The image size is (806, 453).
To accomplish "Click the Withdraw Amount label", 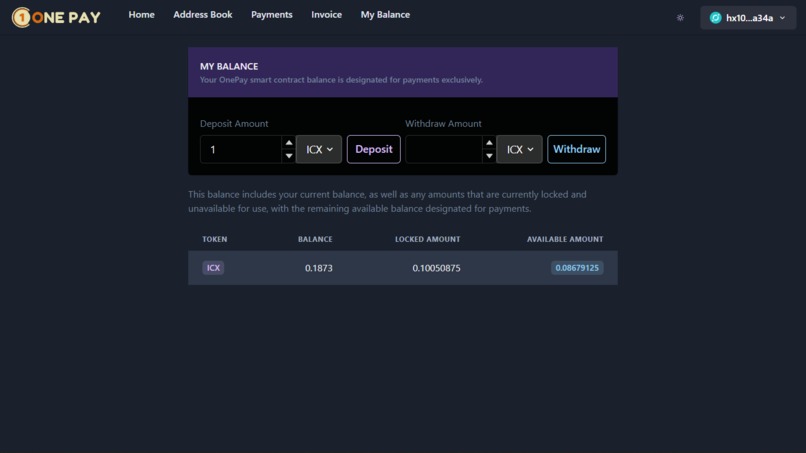I will (443, 123).
